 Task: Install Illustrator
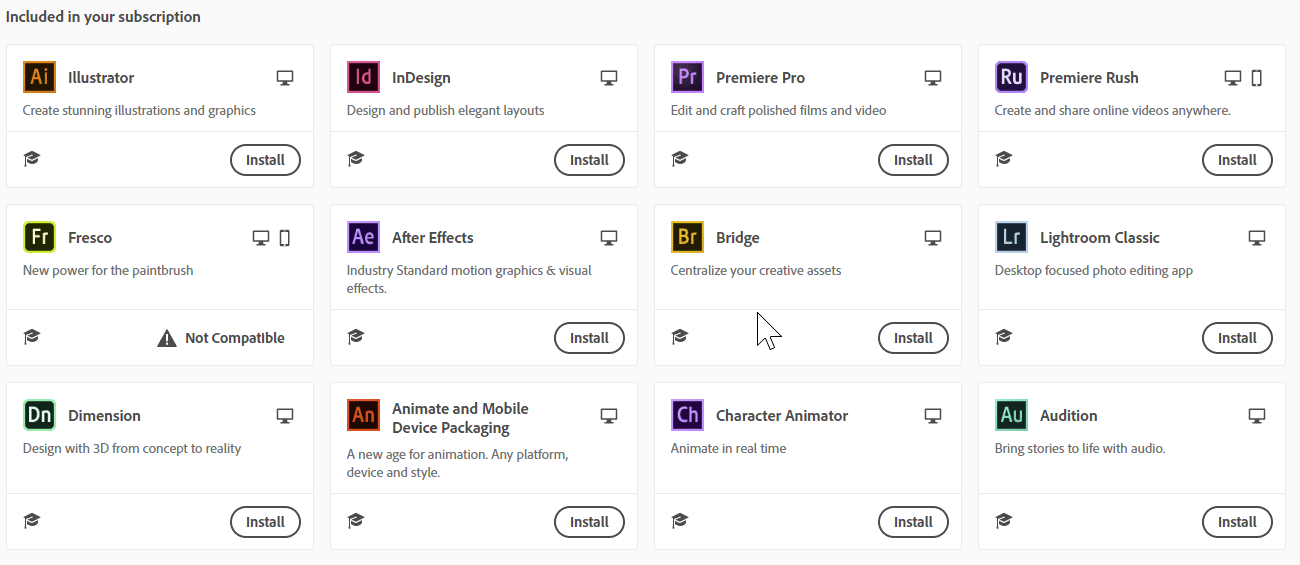[265, 160]
